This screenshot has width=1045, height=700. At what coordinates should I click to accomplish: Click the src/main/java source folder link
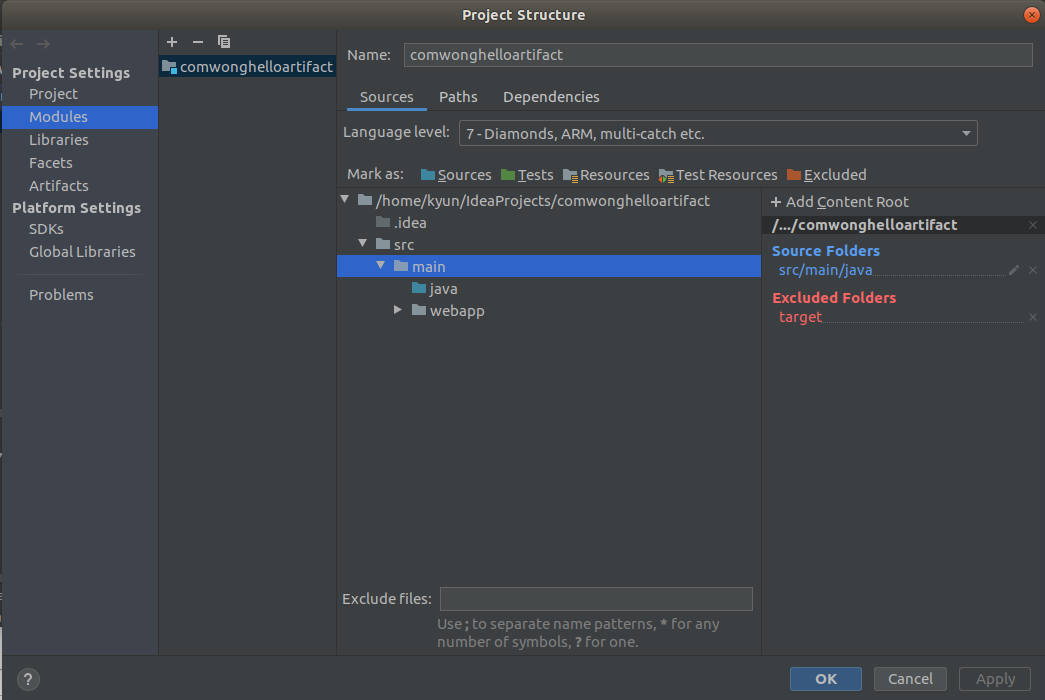(825, 270)
